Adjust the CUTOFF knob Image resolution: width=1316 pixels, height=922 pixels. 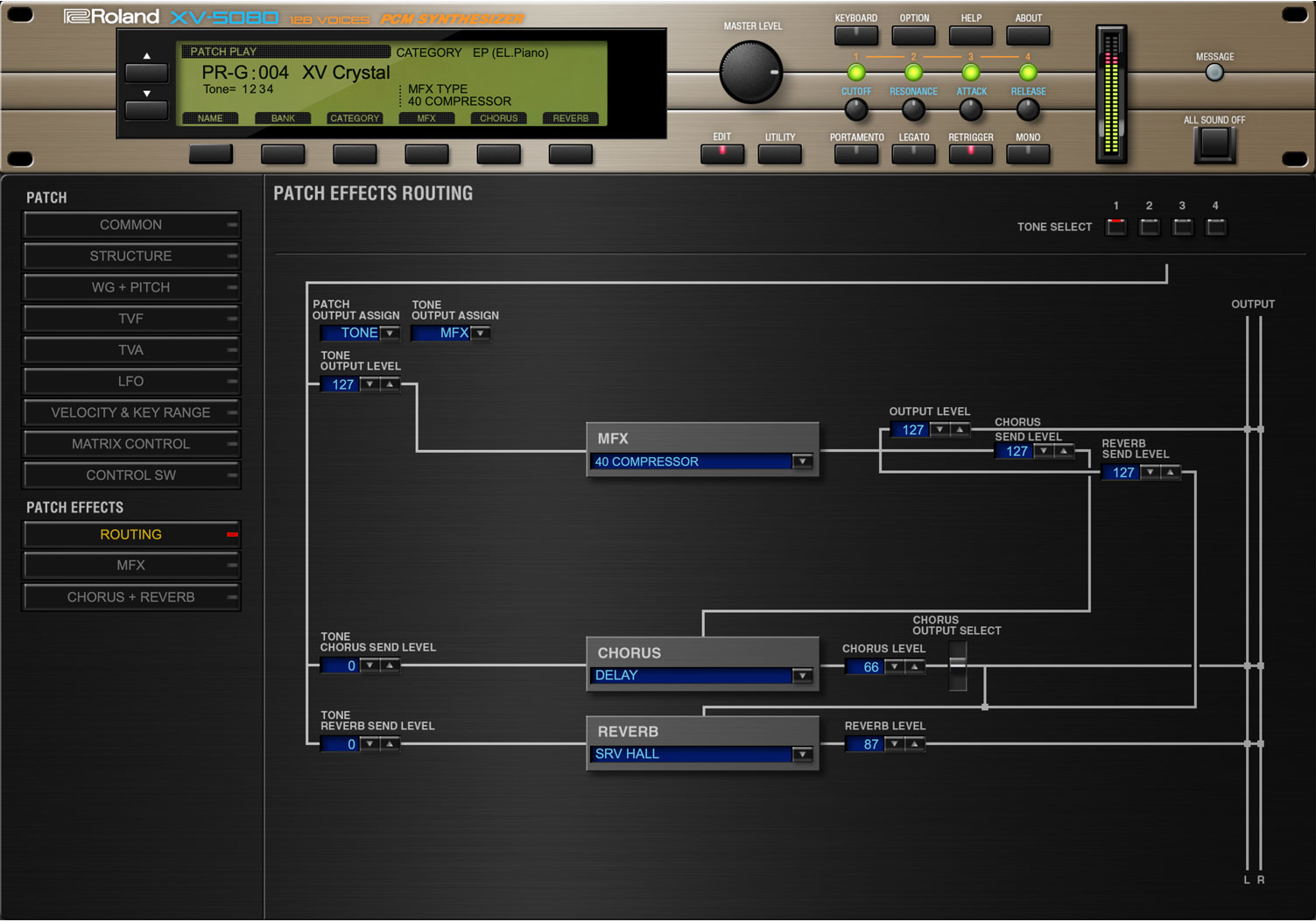pyautogui.click(x=856, y=109)
